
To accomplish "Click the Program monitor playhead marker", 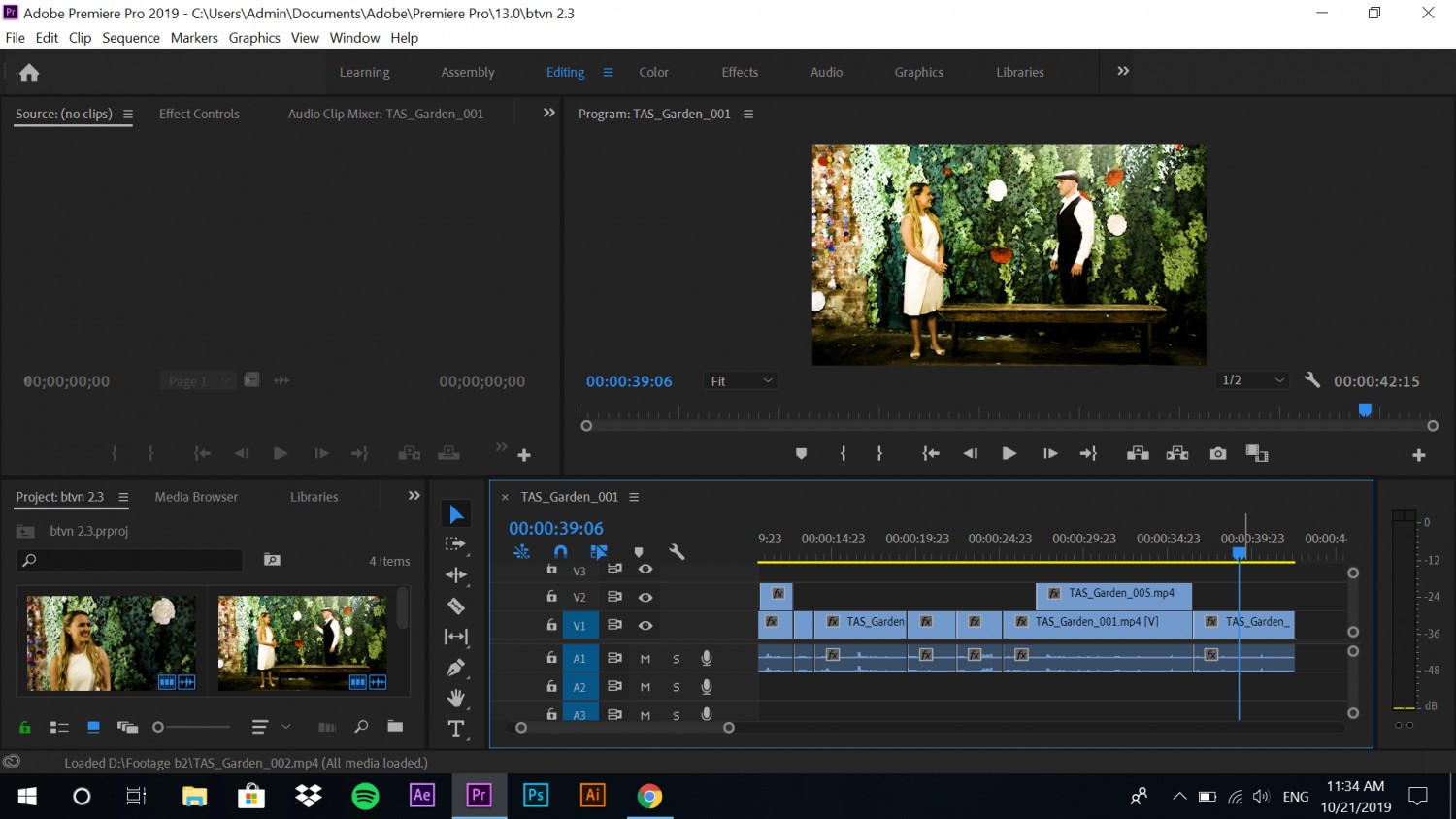I will [1365, 409].
